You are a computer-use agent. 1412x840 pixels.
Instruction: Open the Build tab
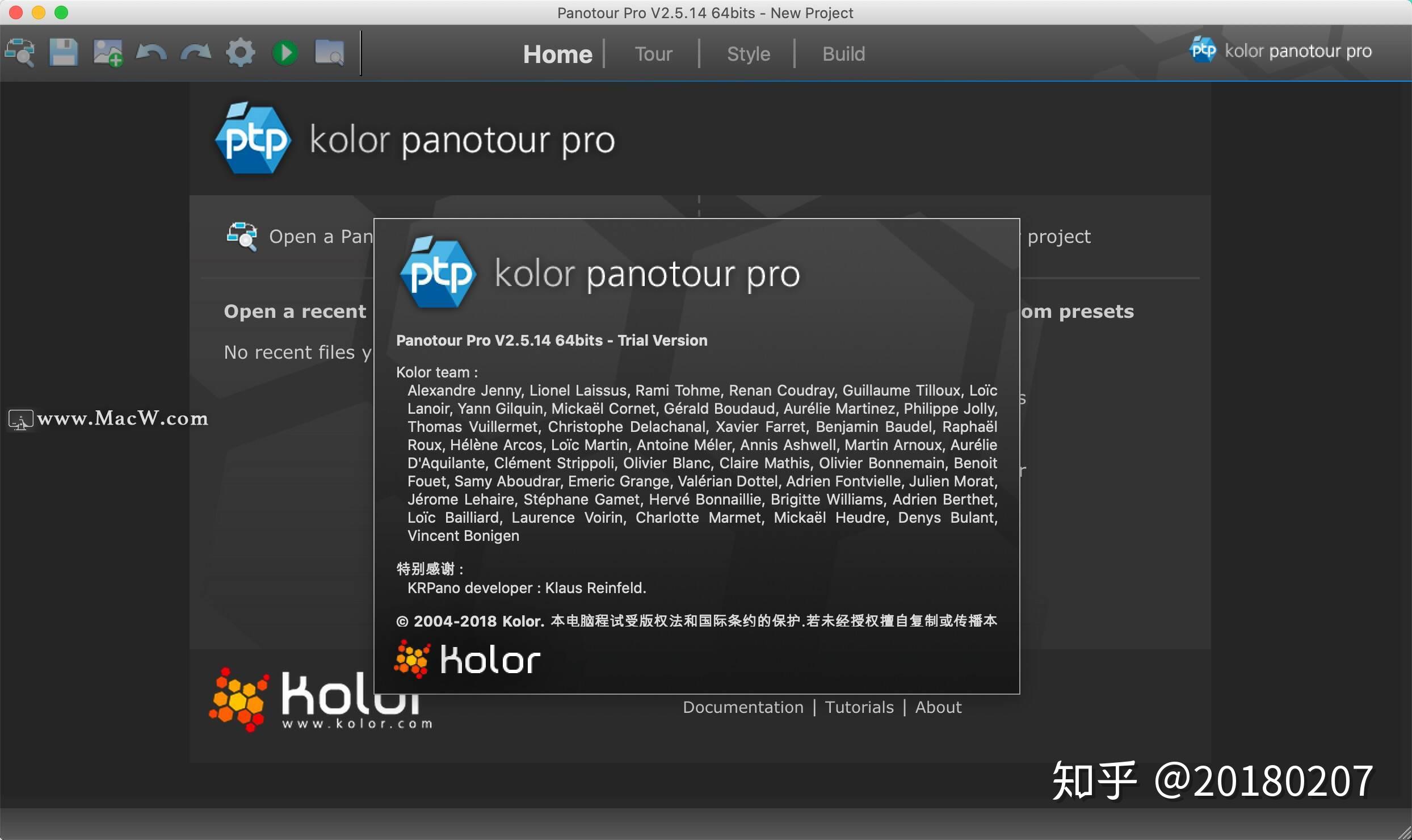pos(843,53)
